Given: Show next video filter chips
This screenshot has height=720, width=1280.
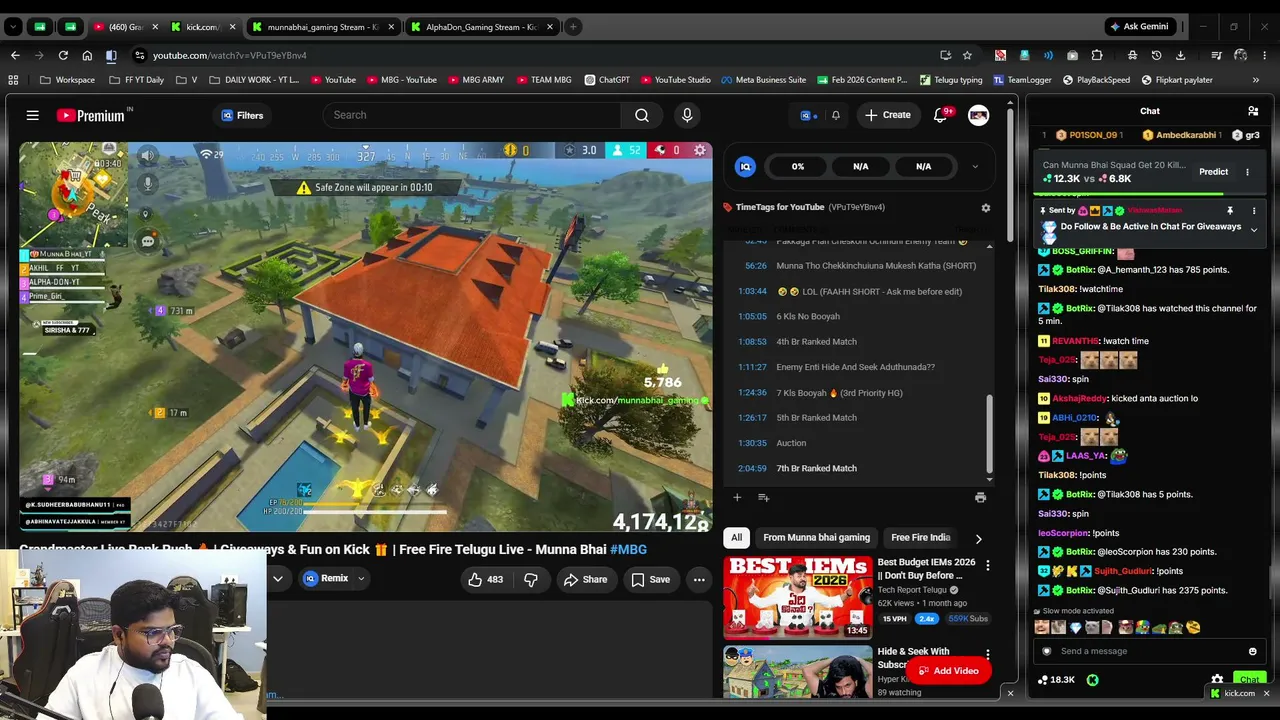Looking at the screenshot, I should [x=978, y=538].
